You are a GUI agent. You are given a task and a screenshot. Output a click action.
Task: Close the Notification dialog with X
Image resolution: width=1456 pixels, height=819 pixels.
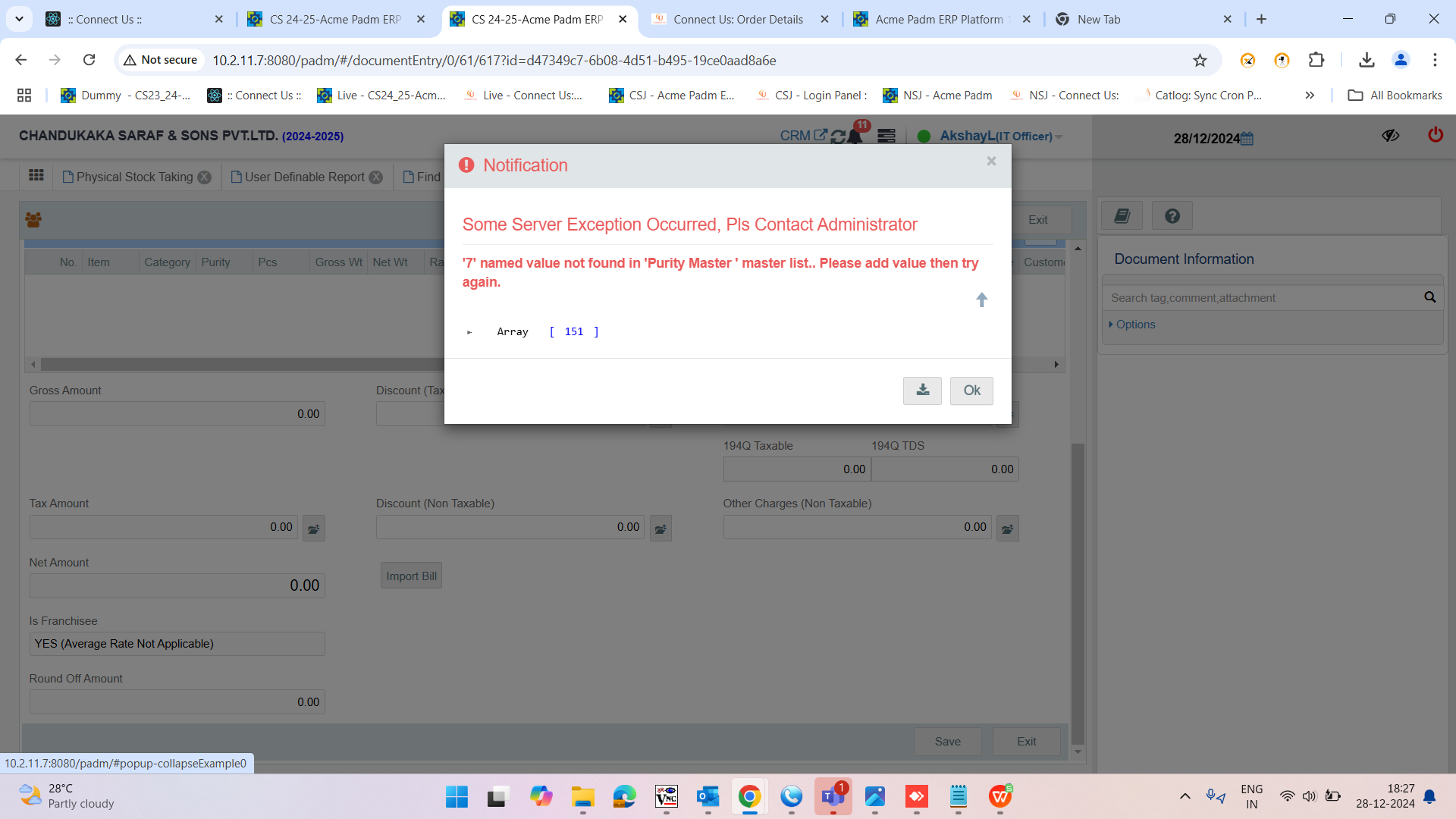coord(991,161)
